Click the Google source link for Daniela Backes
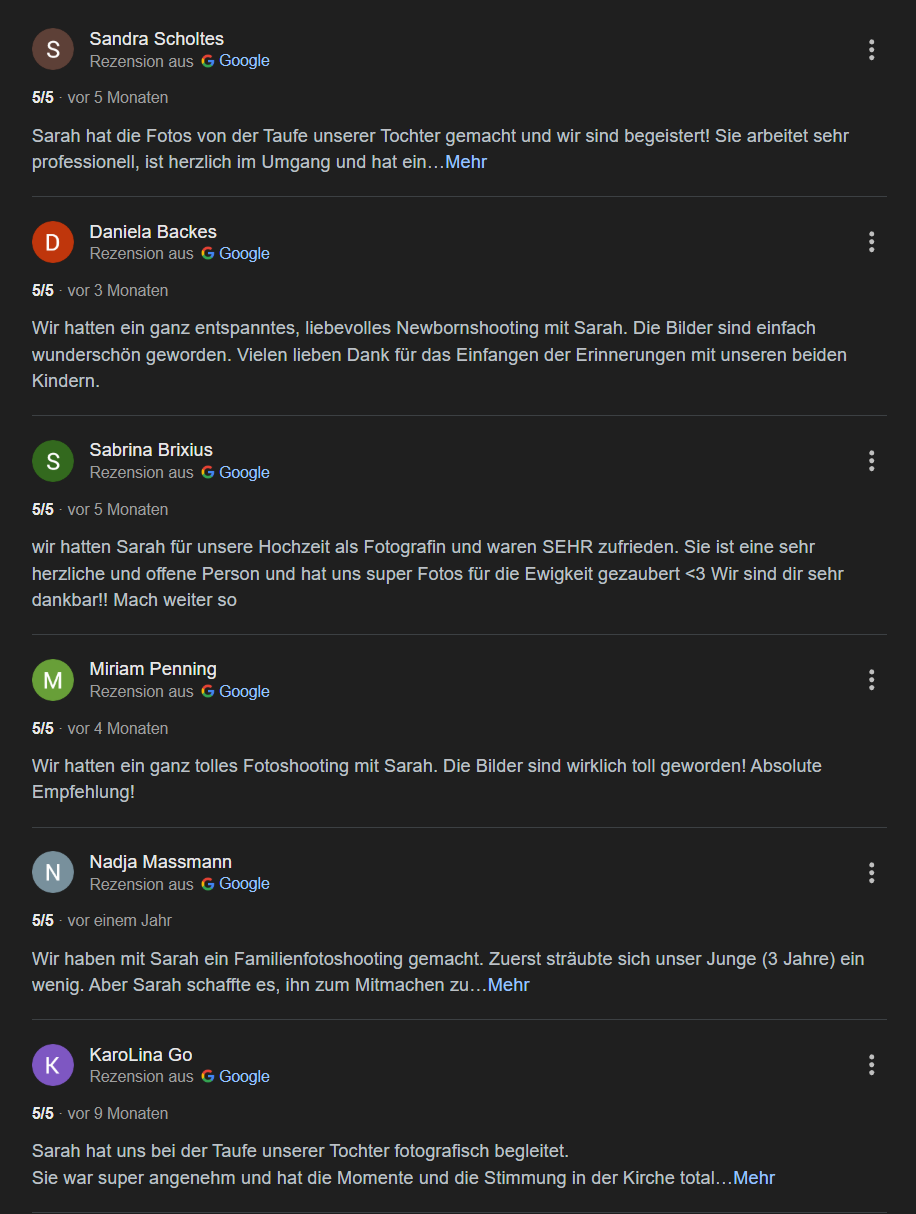 (243, 254)
